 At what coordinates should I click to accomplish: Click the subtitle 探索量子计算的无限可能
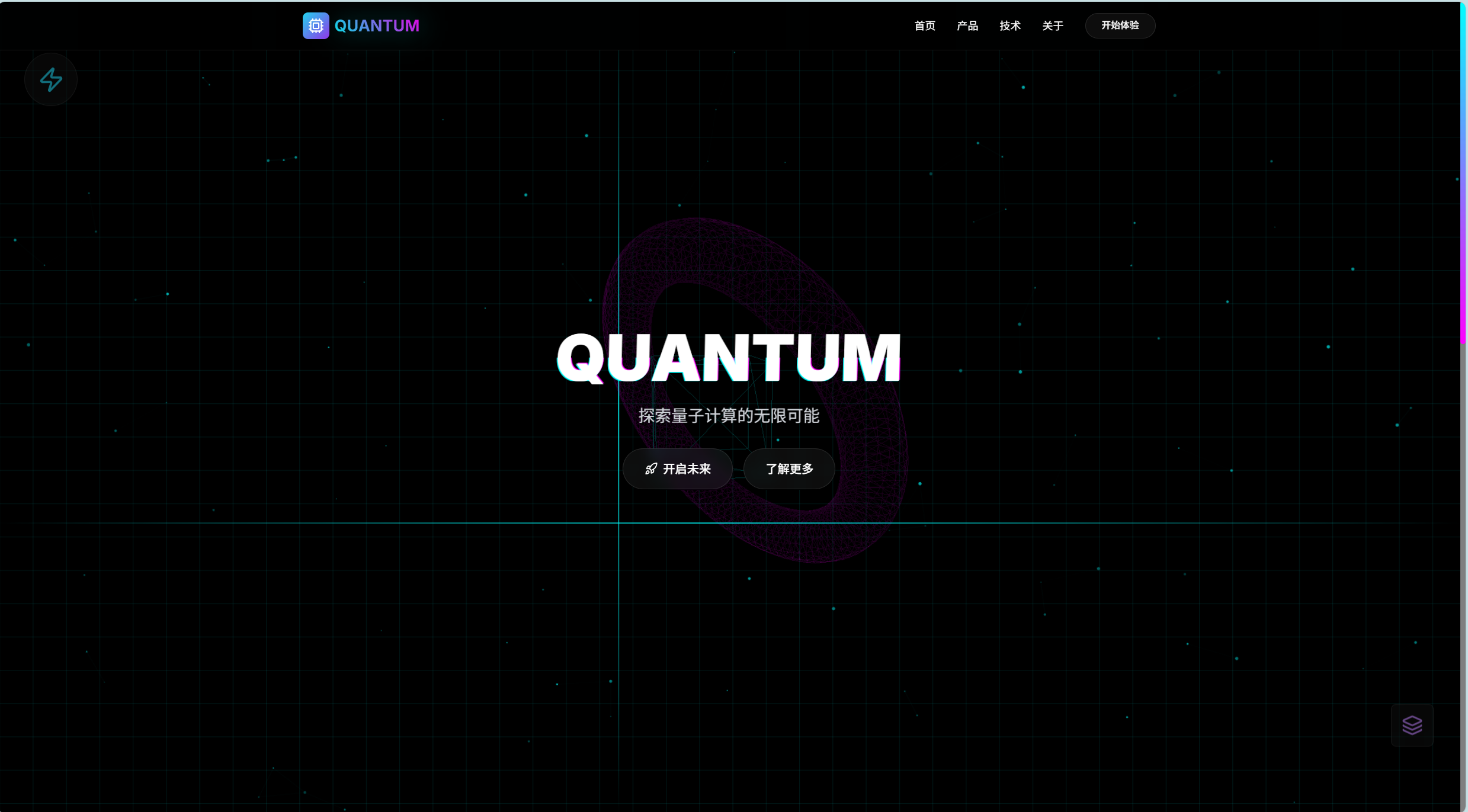729,416
